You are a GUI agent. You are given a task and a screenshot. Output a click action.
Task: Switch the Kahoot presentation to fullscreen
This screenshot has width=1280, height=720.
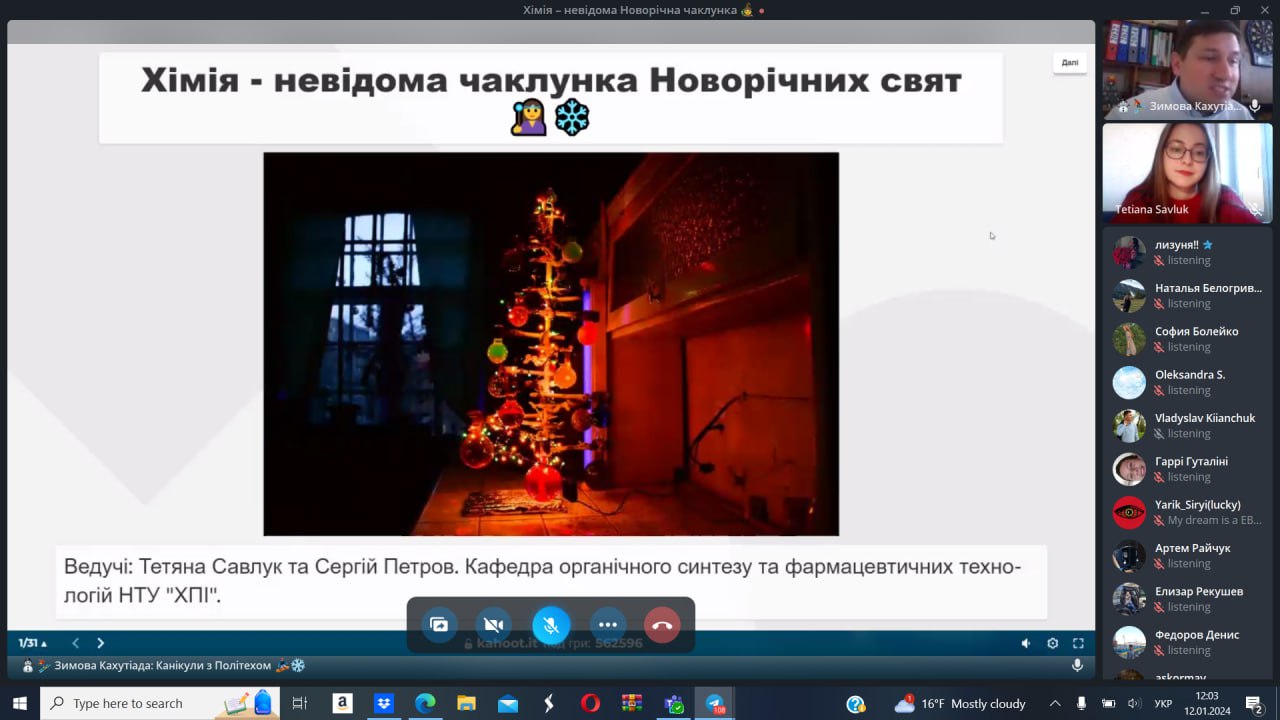1078,643
